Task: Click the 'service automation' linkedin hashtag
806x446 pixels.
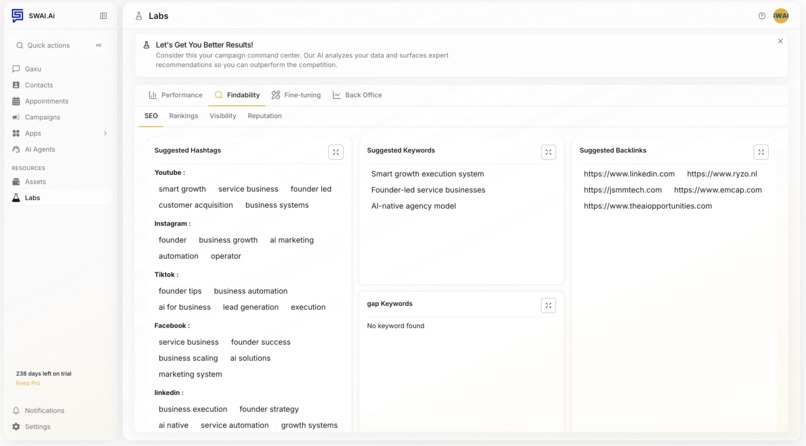Action: (234, 425)
